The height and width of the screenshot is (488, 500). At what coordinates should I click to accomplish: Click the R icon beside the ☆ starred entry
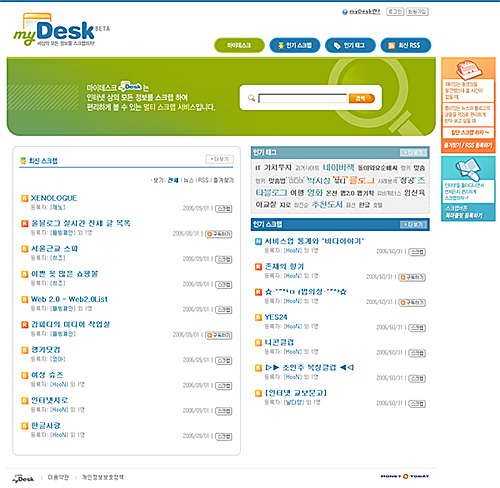click(x=258, y=292)
